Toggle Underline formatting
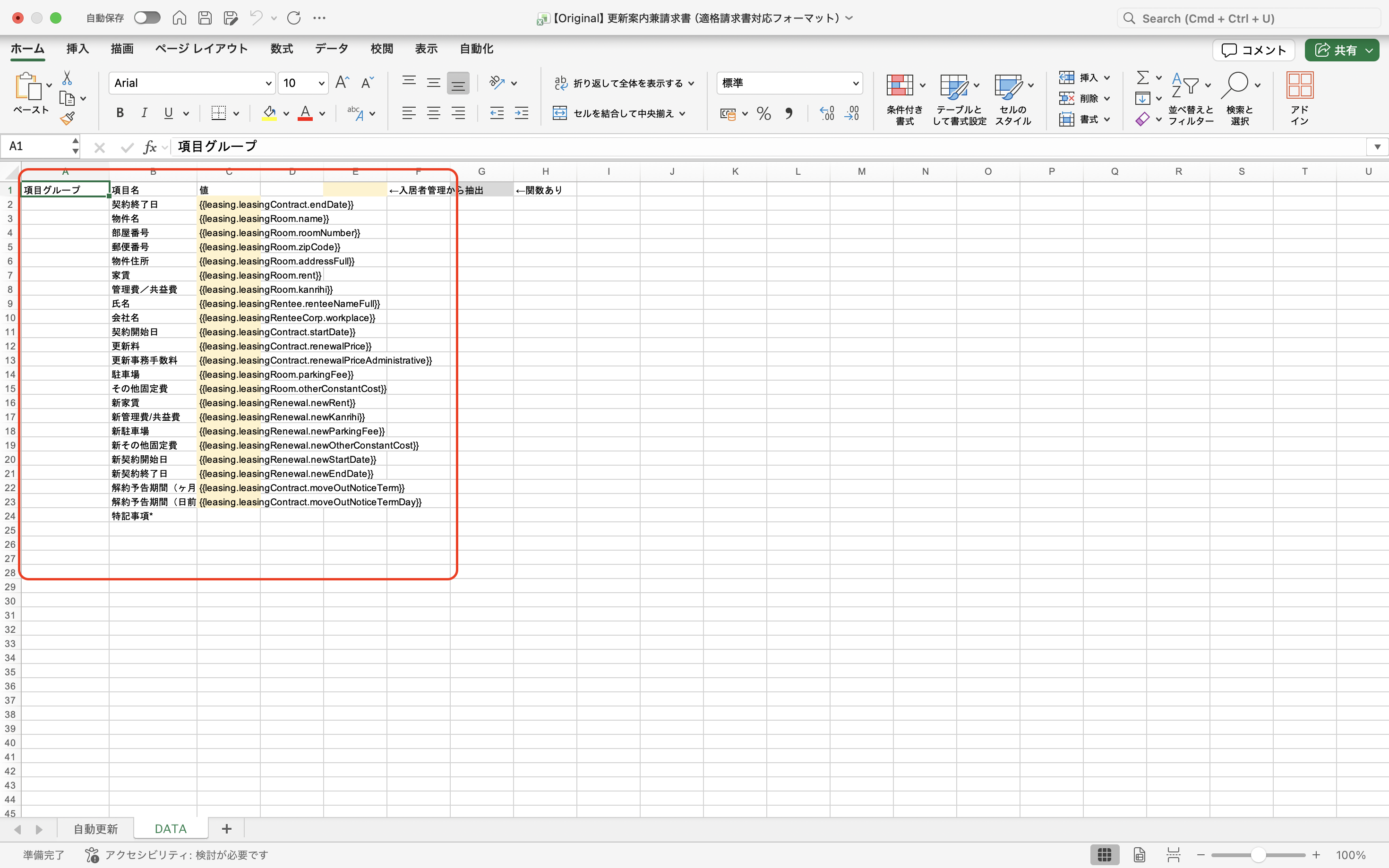Viewport: 1389px width, 868px height. pos(168,113)
